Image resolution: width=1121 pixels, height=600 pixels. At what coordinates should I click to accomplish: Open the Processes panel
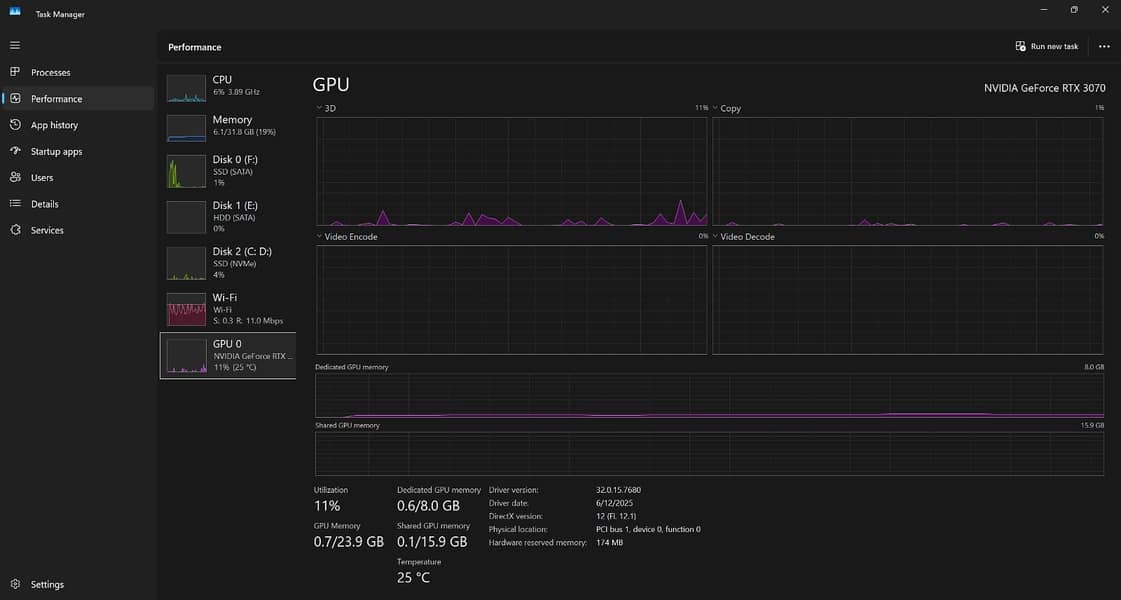(50, 71)
